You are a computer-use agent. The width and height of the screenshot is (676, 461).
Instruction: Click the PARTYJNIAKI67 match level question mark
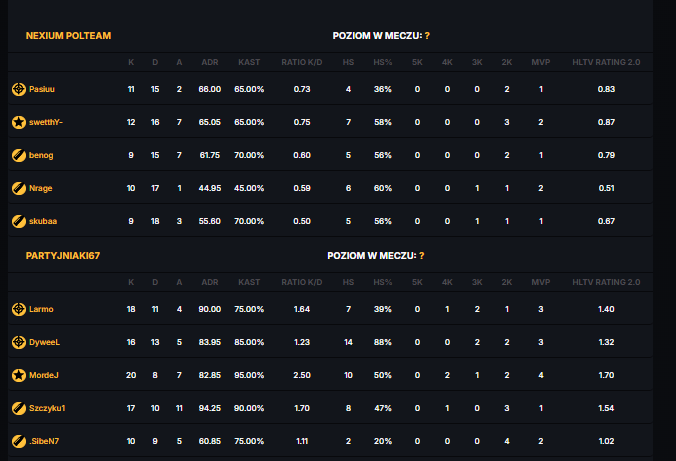tap(422, 256)
